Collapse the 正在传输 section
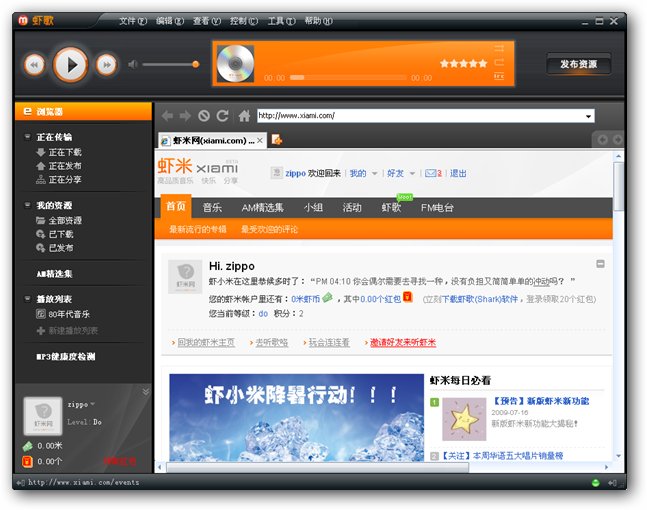Image resolution: width=647 pixels, height=510 pixels. 28,137
